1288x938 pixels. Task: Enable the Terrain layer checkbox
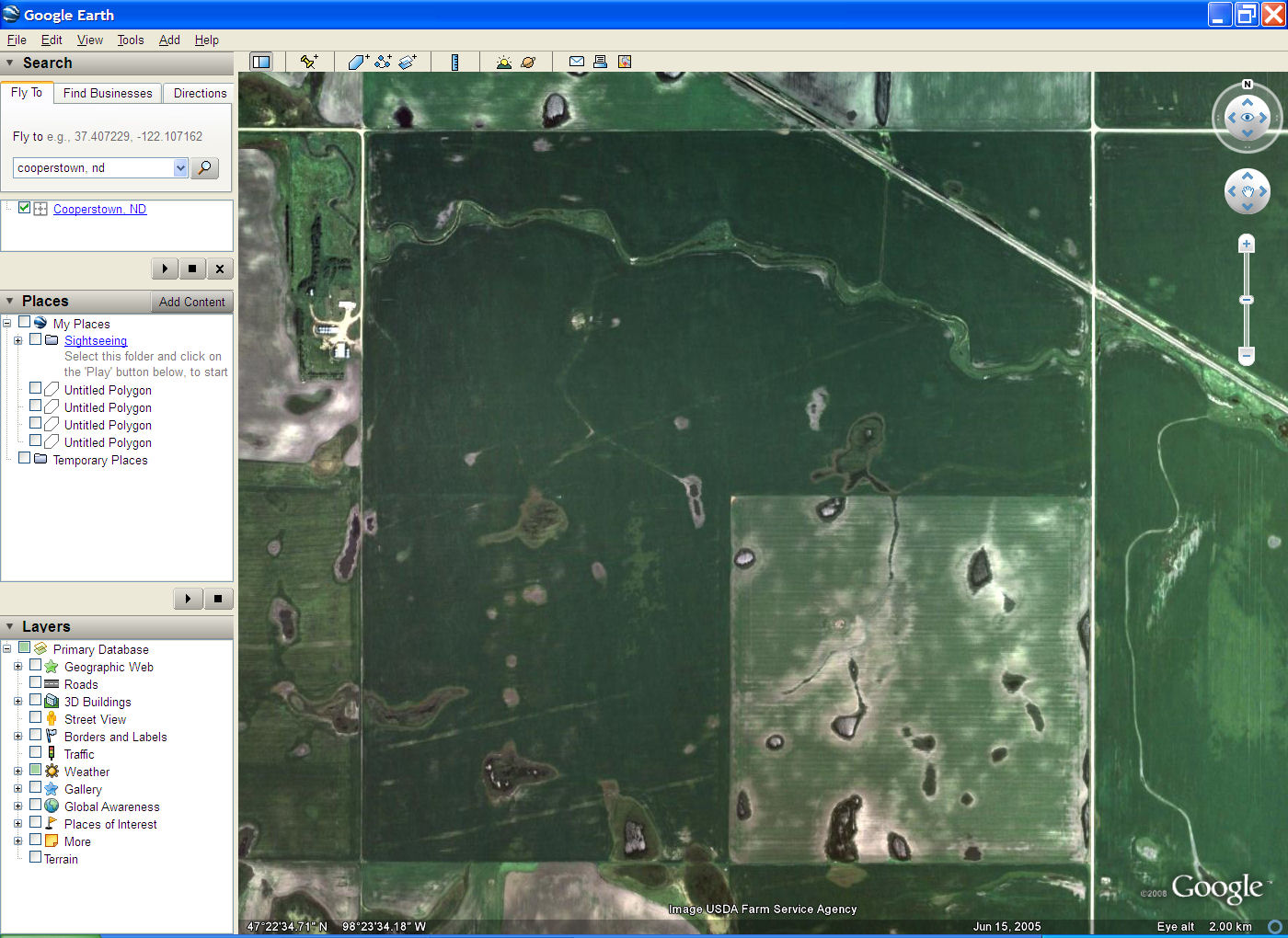coord(35,857)
